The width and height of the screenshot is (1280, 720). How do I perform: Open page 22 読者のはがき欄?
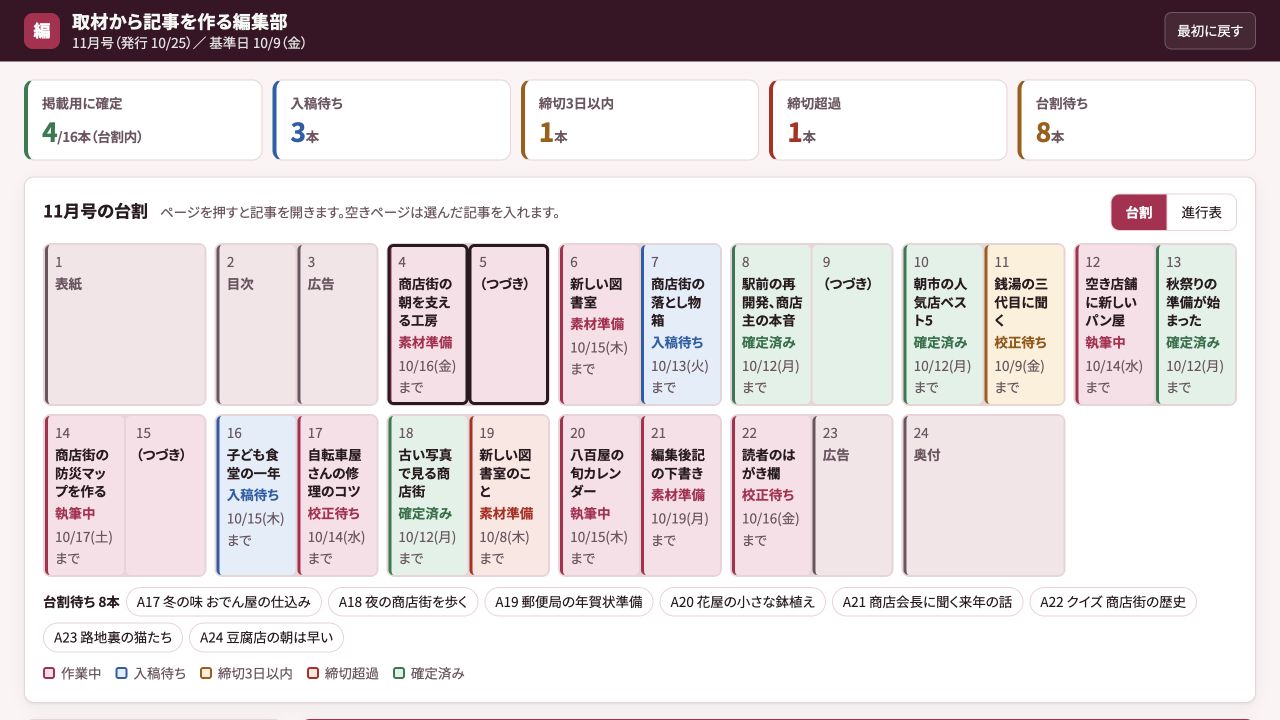(772, 496)
